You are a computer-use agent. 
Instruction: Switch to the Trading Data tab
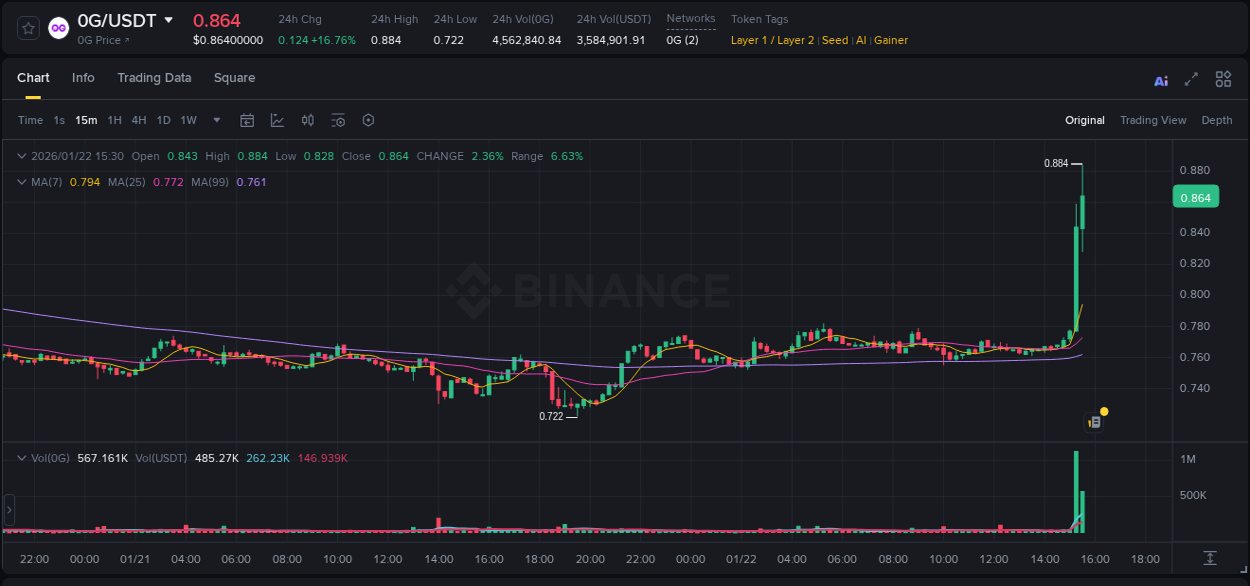[x=154, y=77]
